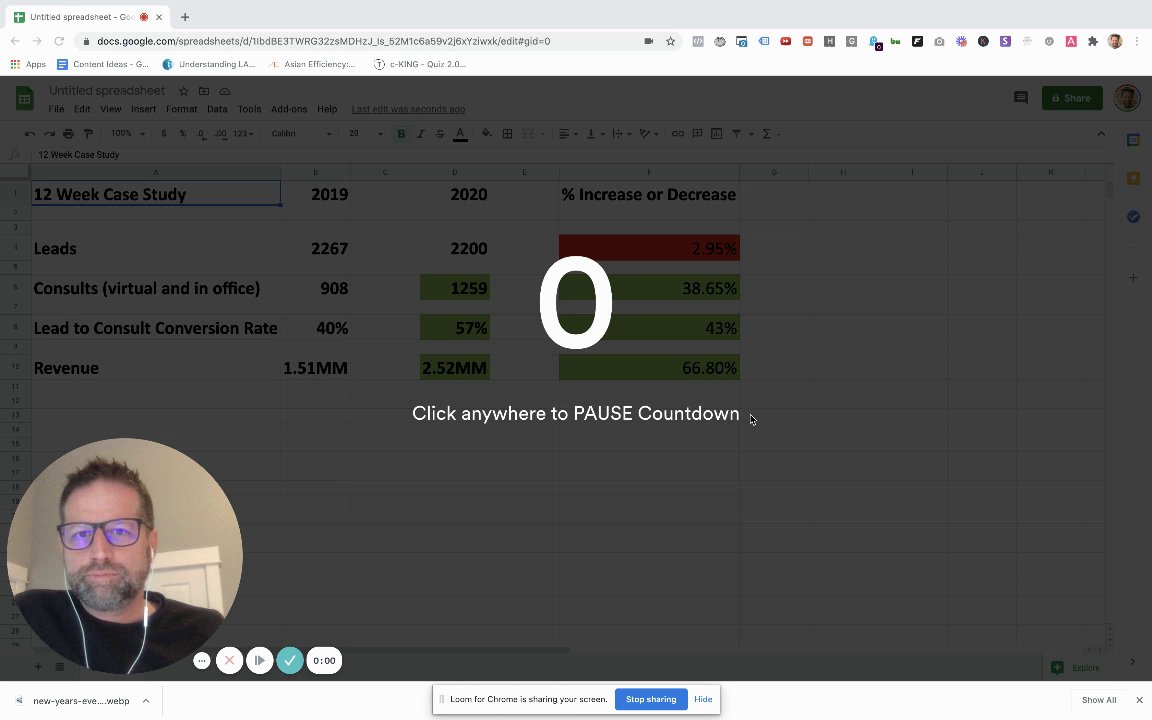Click the green Share button
Screen dimensions: 1152x720
[1072, 98]
